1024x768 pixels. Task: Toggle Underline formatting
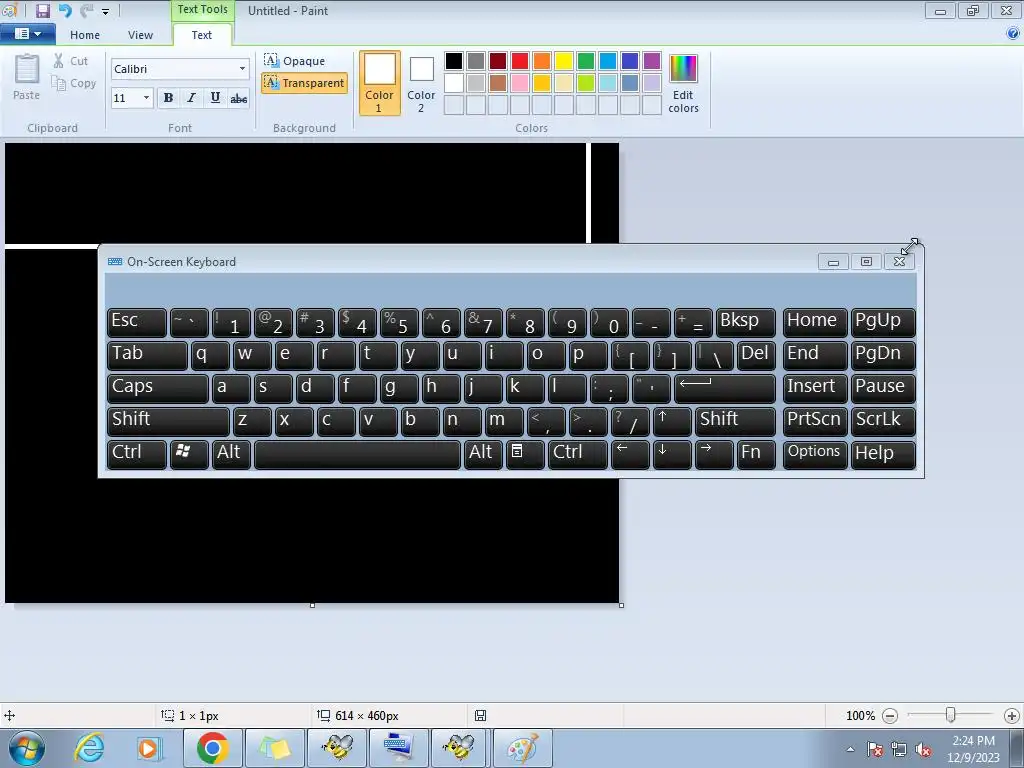click(215, 98)
